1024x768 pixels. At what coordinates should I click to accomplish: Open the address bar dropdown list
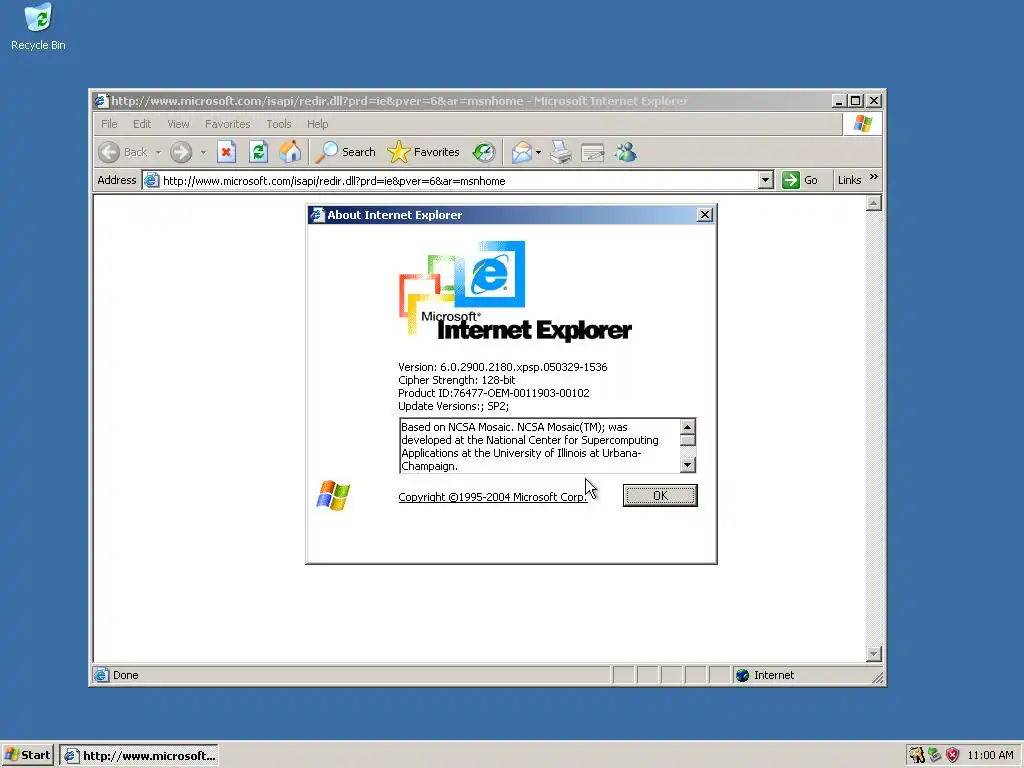coord(766,180)
